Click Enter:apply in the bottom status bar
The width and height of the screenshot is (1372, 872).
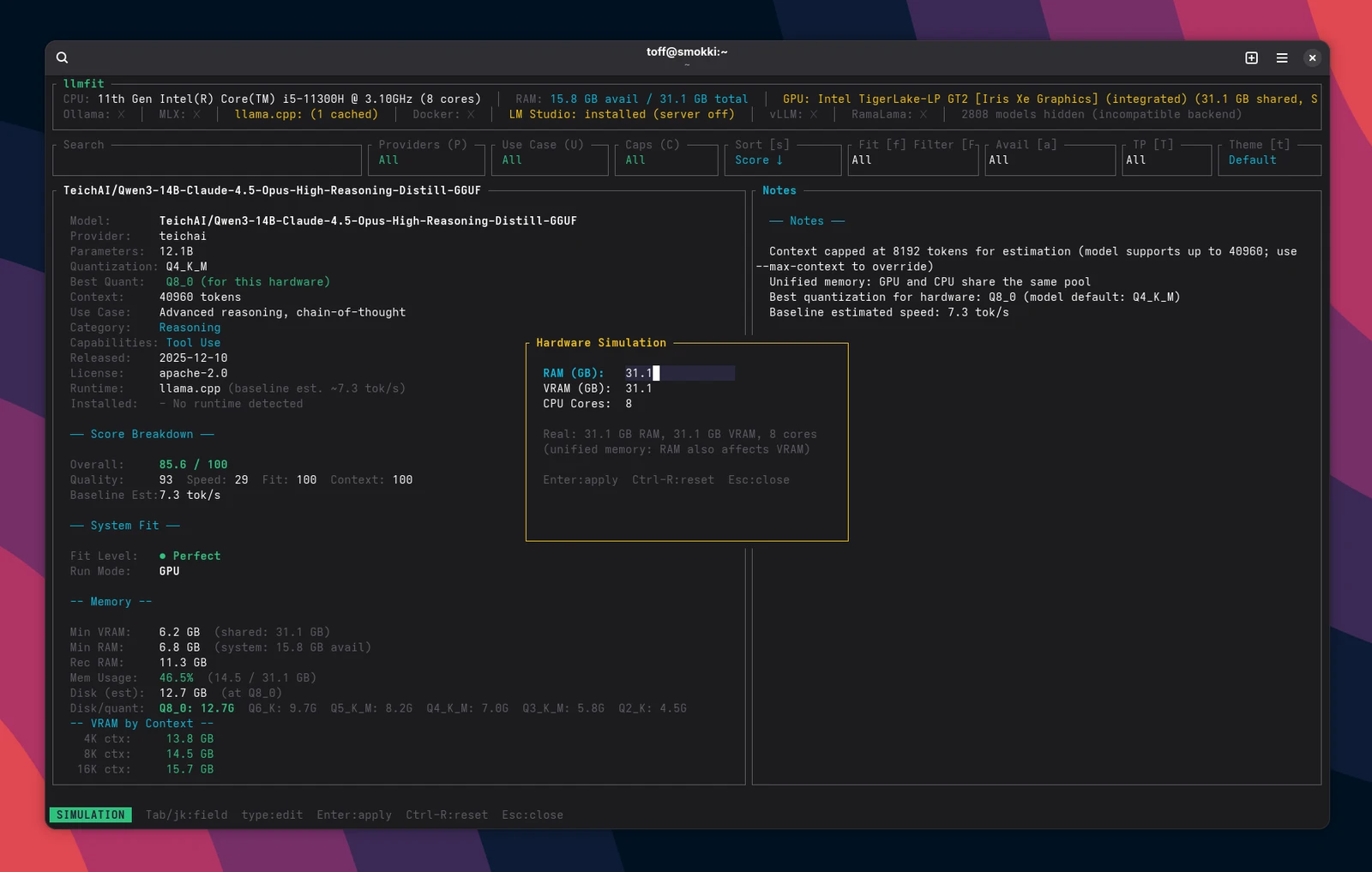(354, 815)
